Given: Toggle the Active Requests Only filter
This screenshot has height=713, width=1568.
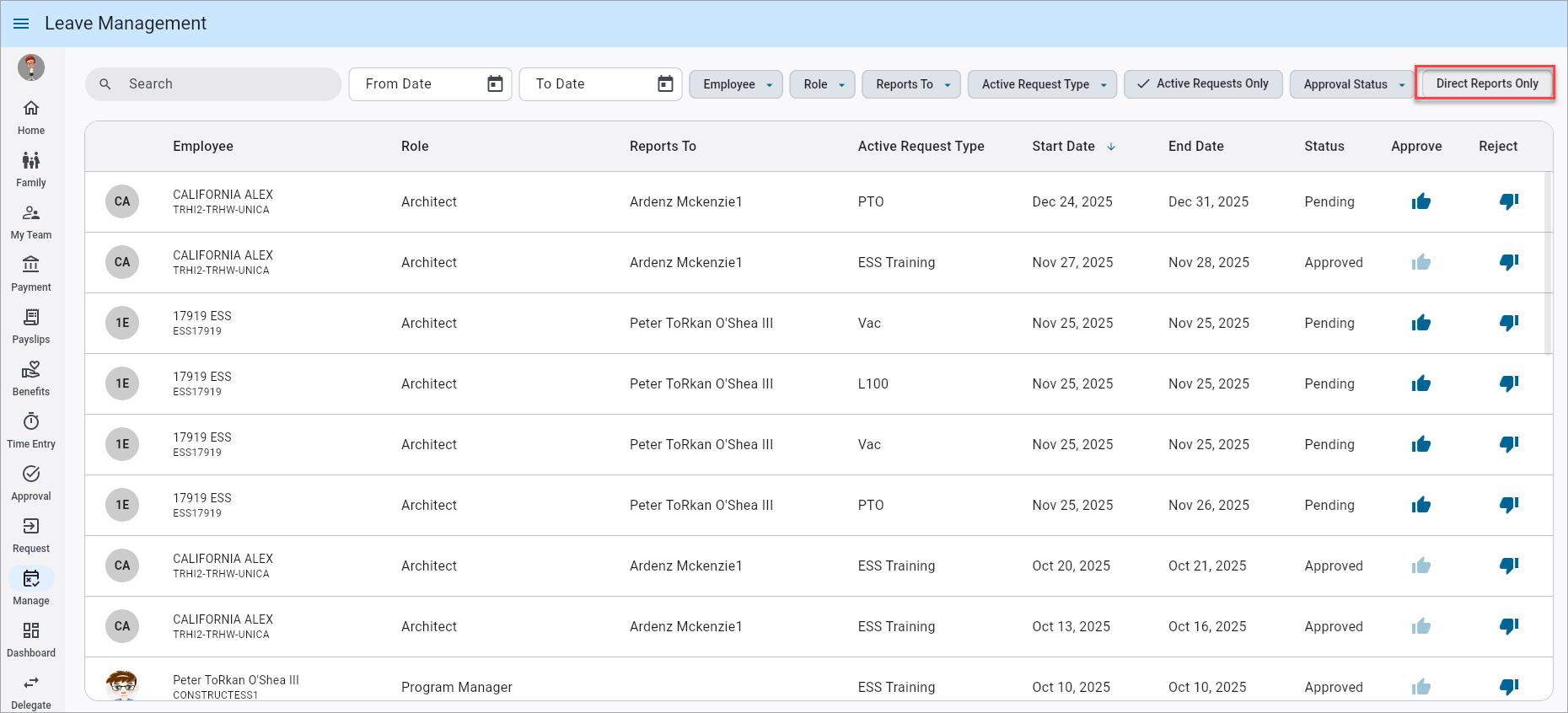Looking at the screenshot, I should click(1203, 84).
